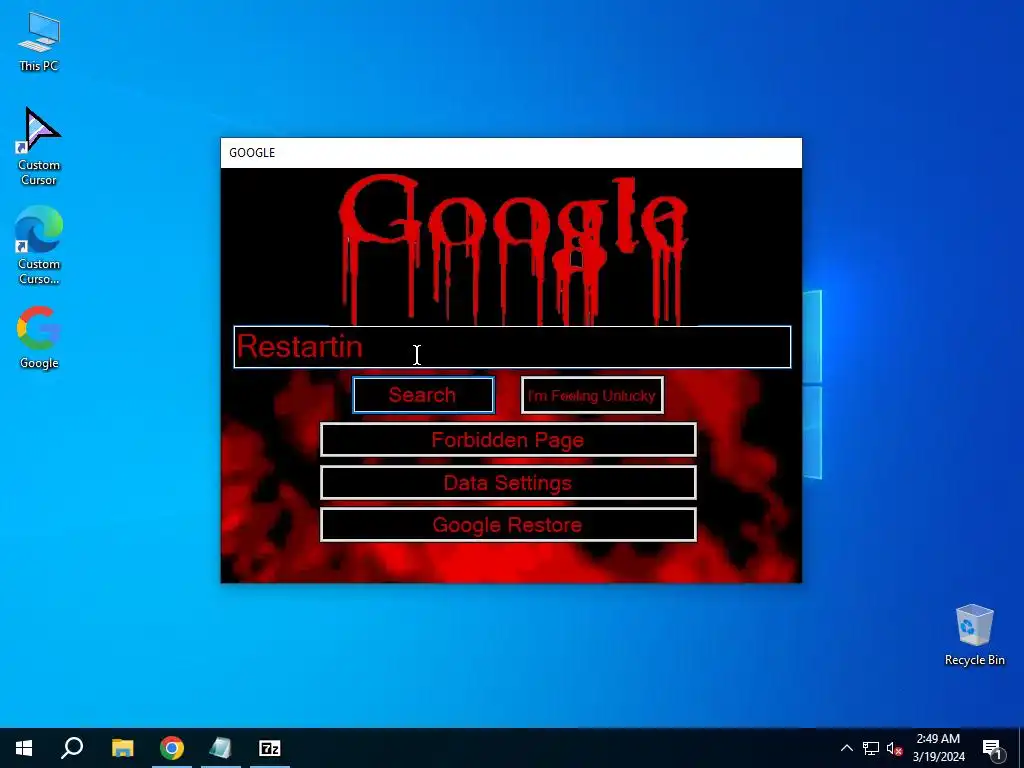The width and height of the screenshot is (1024, 768).
Task: Open the This PC desktop icon
Action: coord(39,42)
